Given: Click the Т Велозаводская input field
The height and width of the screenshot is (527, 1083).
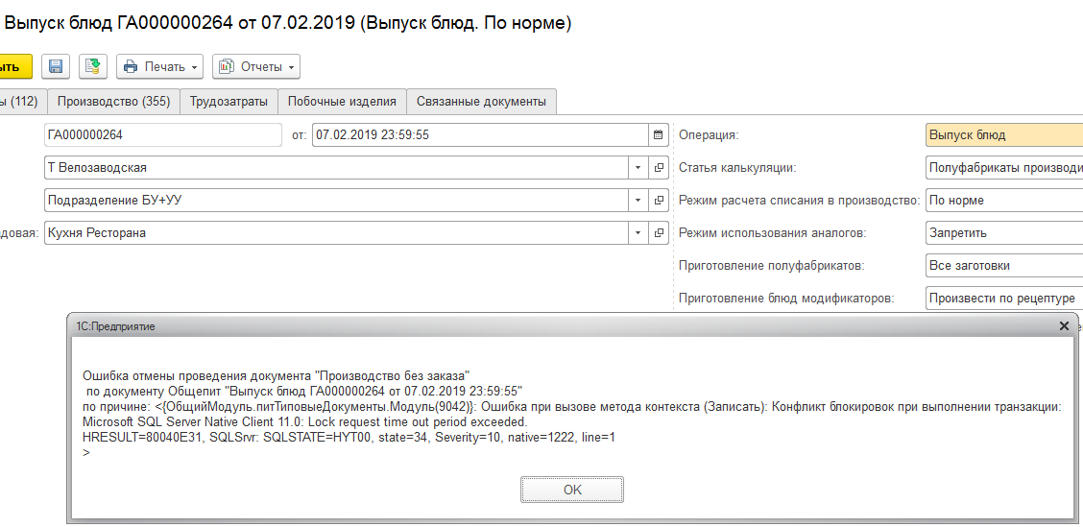Looking at the screenshot, I should [336, 168].
